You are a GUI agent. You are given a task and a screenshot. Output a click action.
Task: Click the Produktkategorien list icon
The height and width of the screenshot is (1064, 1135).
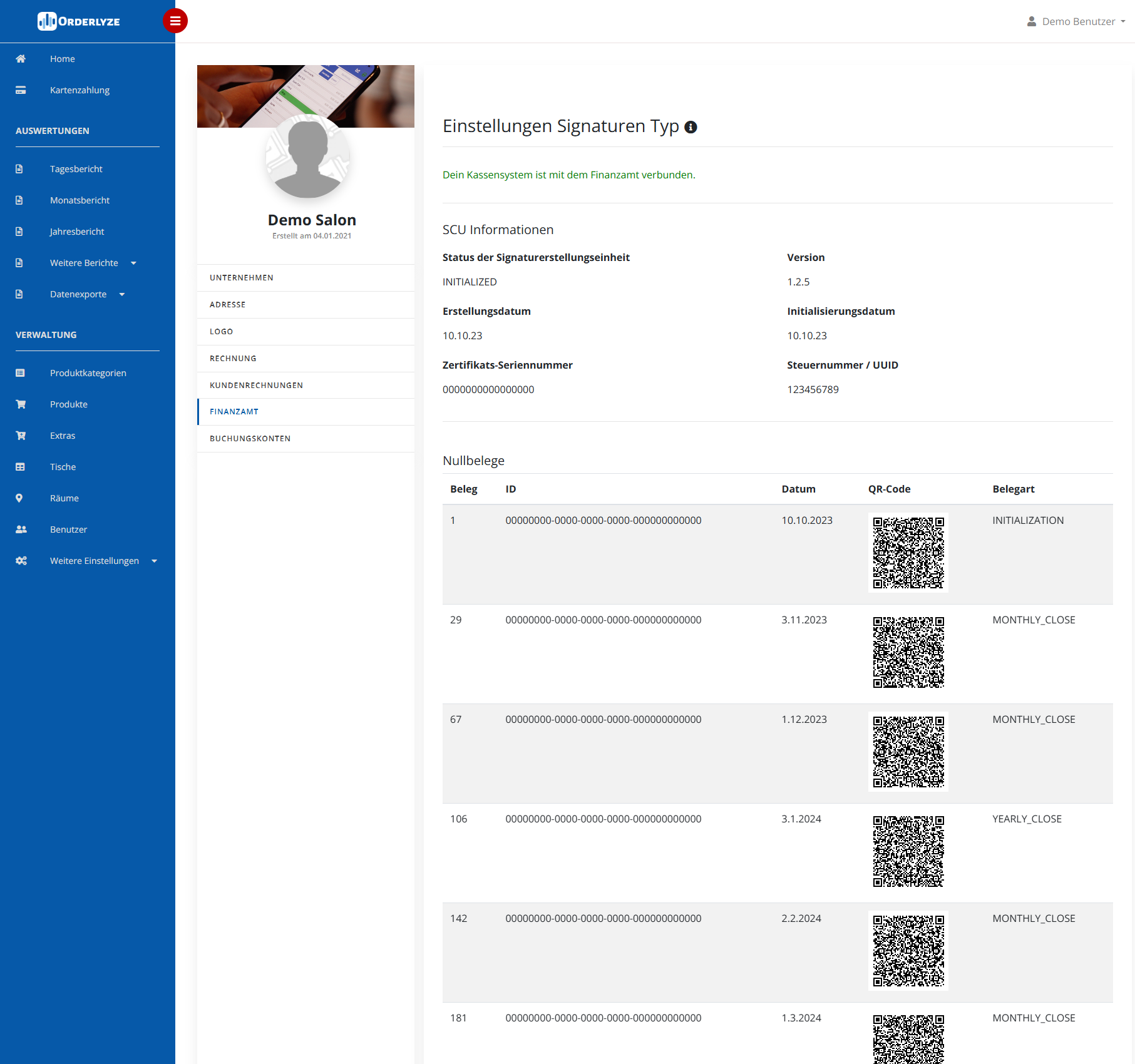[x=20, y=373]
